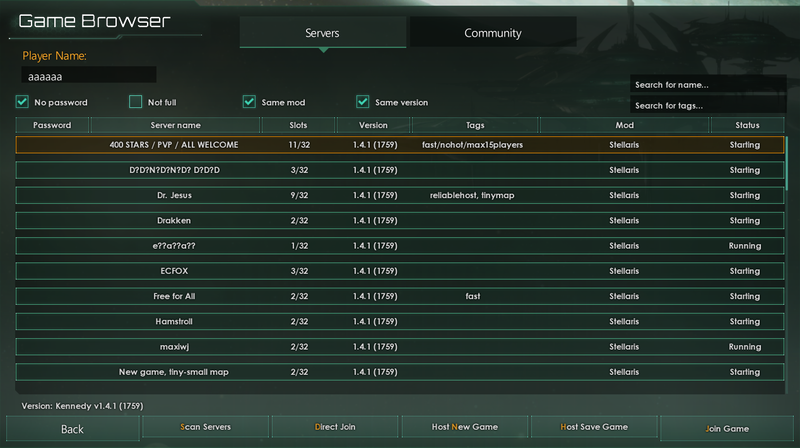Image resolution: width=800 pixels, height=448 pixels.
Task: Sort by Tags column header
Action: (475, 125)
